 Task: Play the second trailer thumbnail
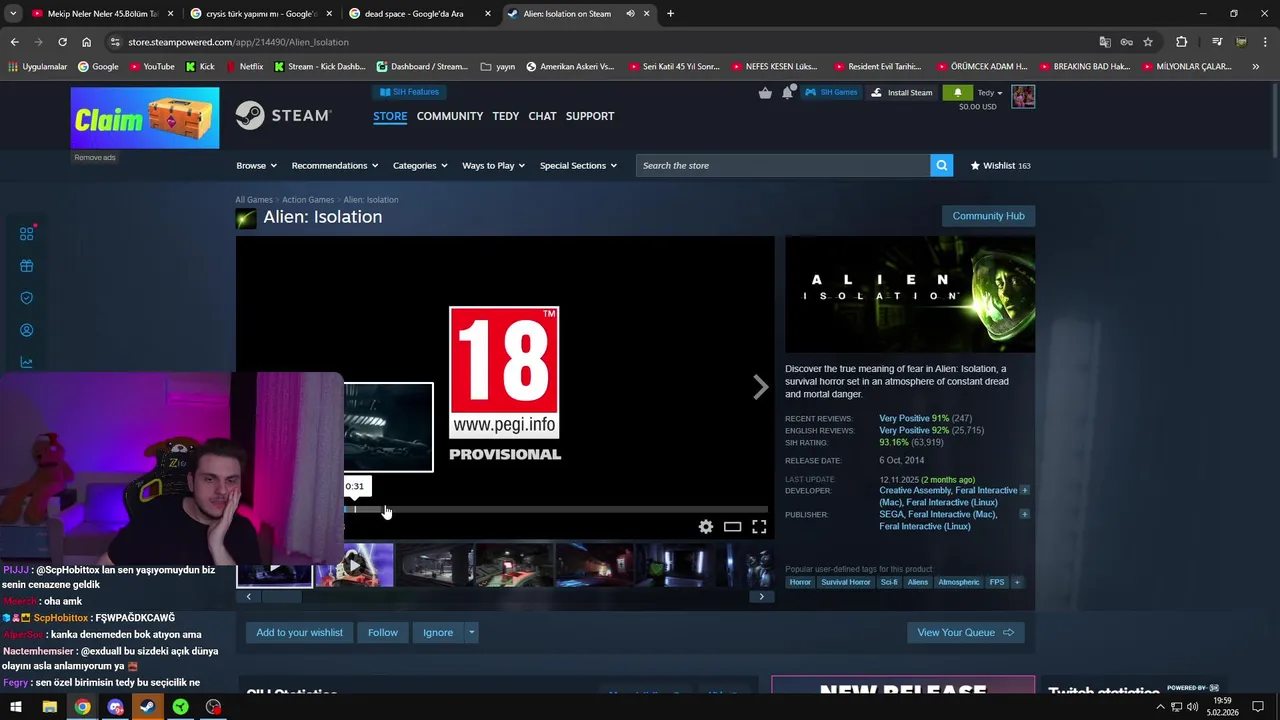pos(354,565)
